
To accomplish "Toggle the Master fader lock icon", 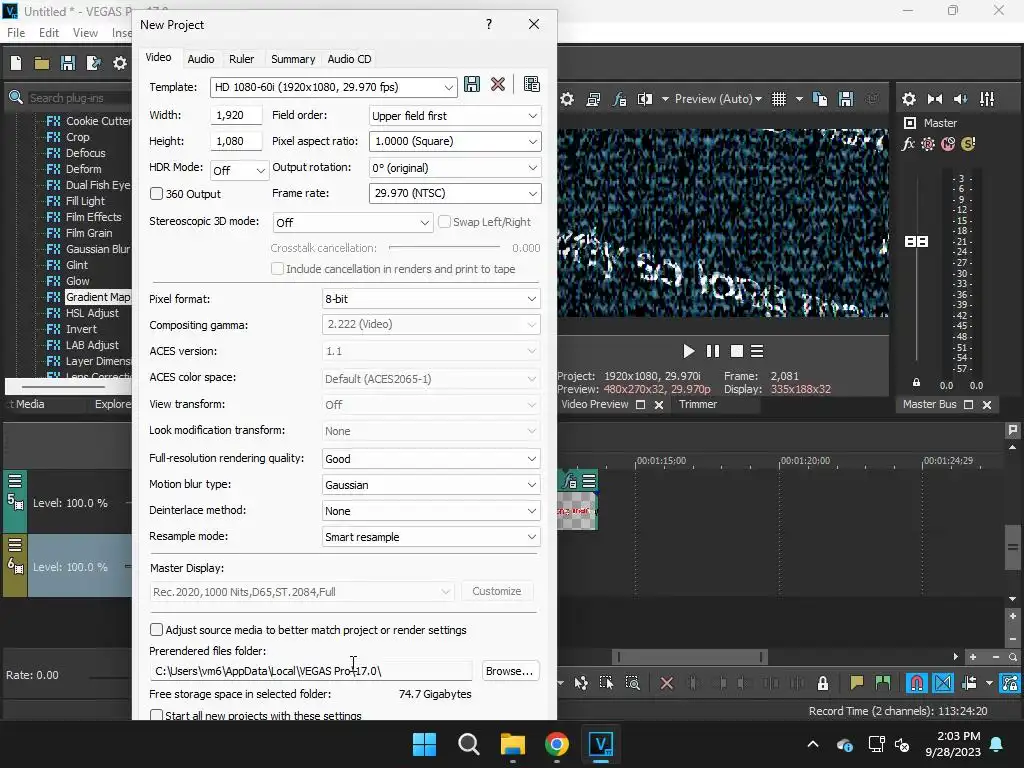I will [x=916, y=383].
